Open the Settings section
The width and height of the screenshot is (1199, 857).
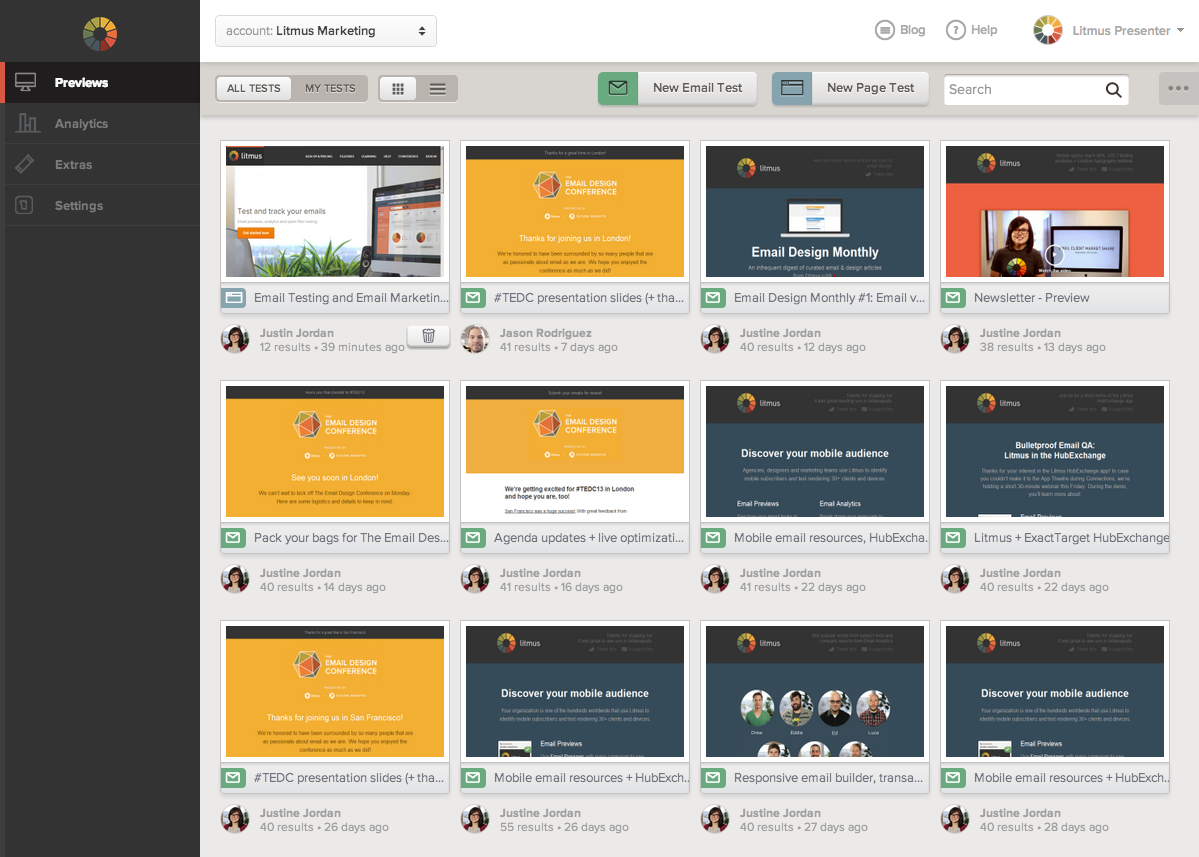coord(102,206)
